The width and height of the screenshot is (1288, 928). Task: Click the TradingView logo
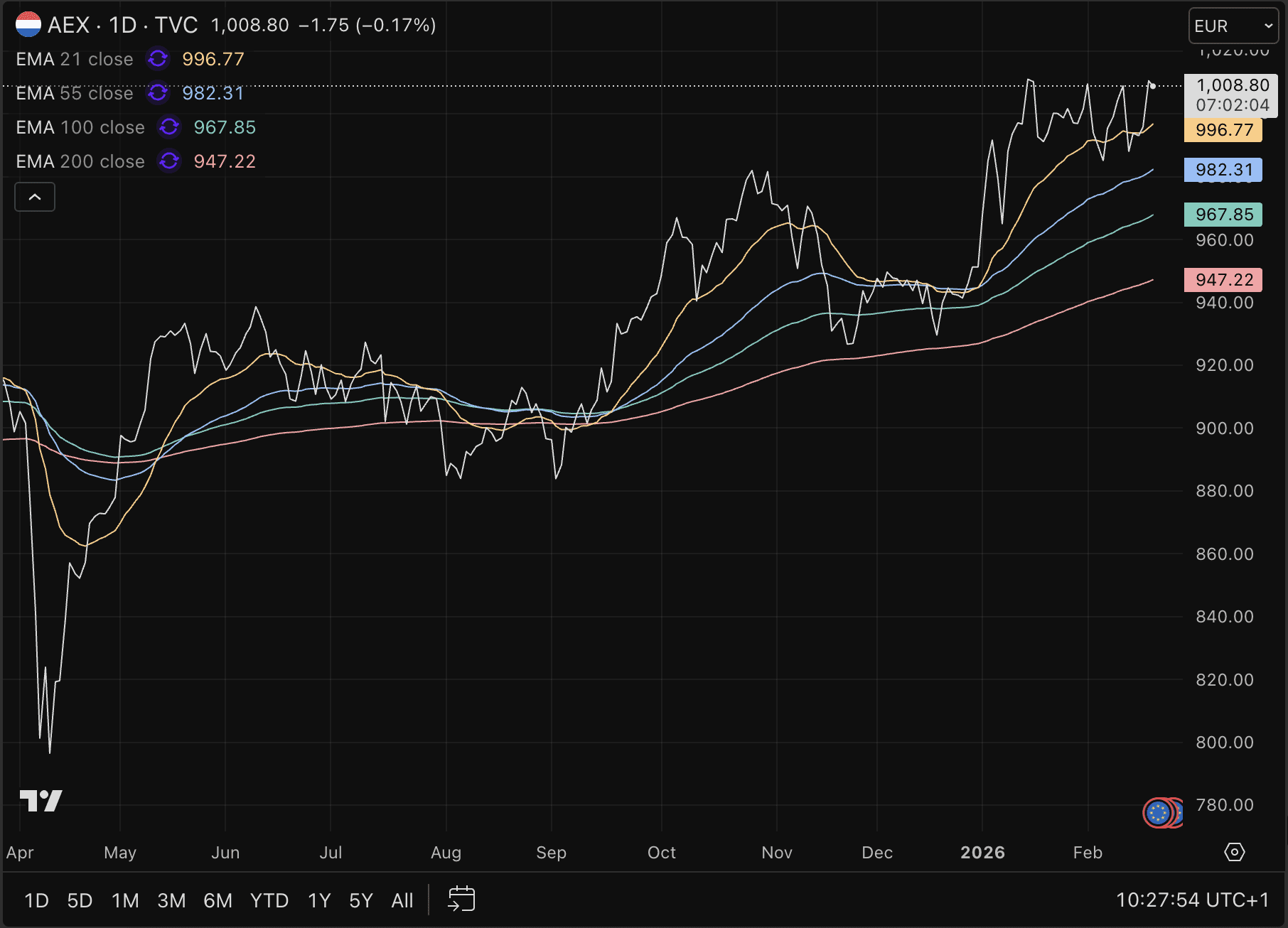point(41,801)
